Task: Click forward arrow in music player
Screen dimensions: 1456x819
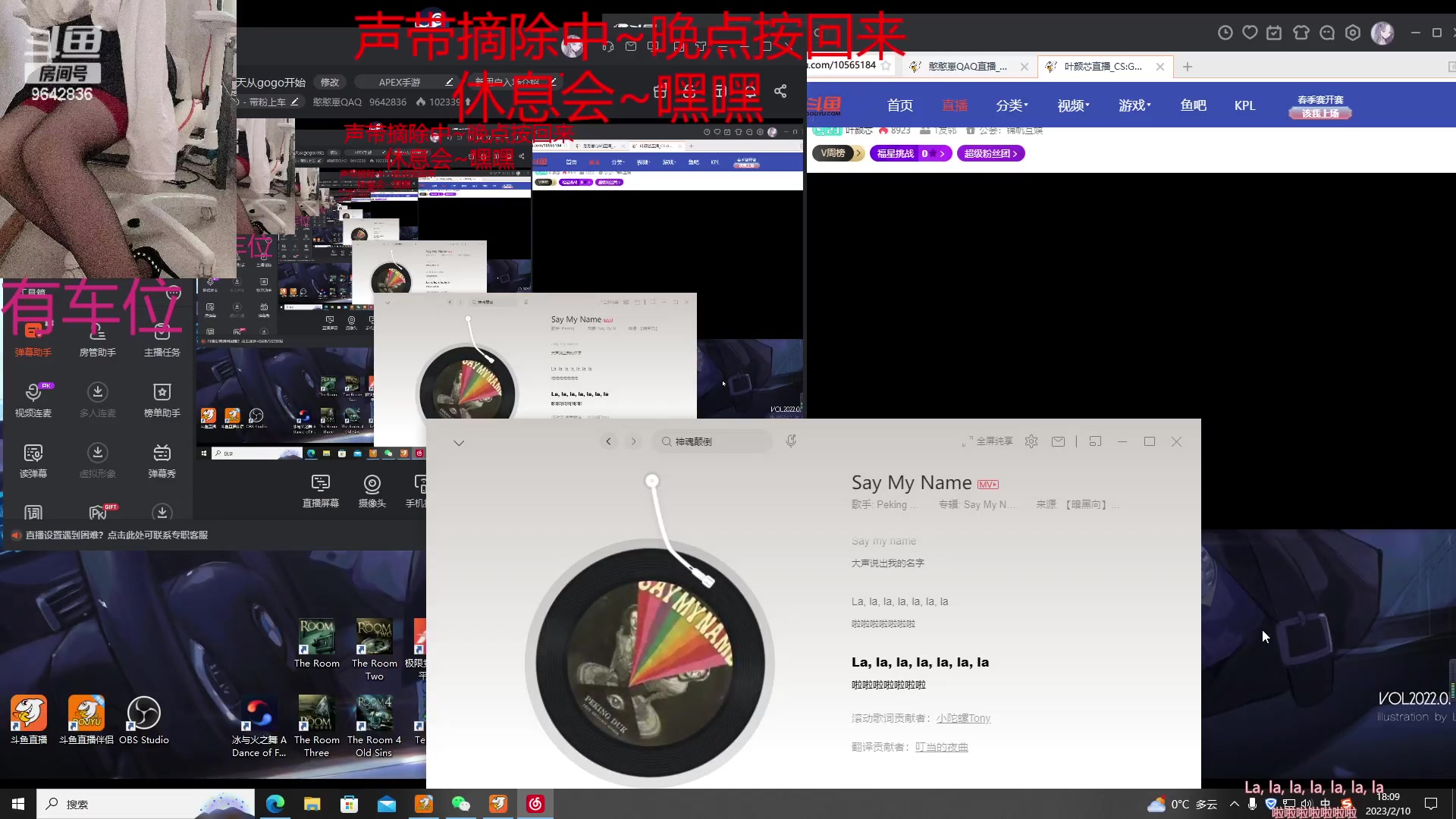Action: (633, 441)
